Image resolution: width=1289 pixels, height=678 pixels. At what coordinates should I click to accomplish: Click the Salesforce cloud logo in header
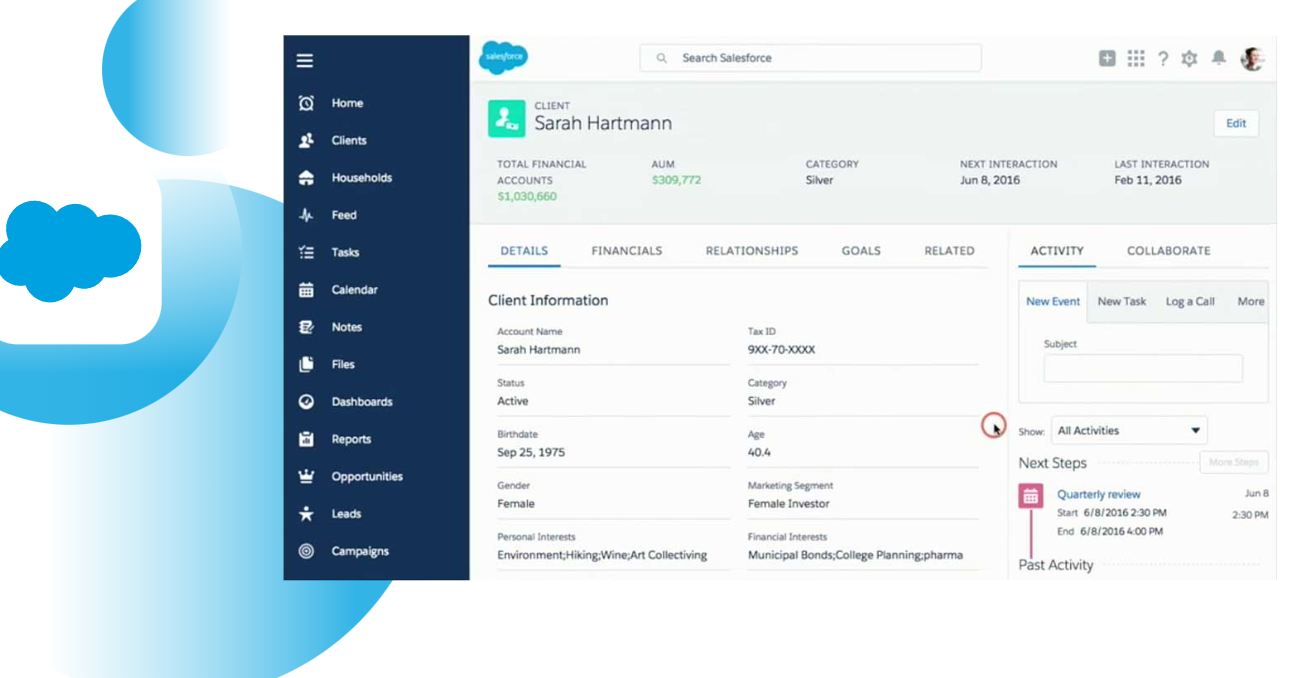[x=503, y=57]
